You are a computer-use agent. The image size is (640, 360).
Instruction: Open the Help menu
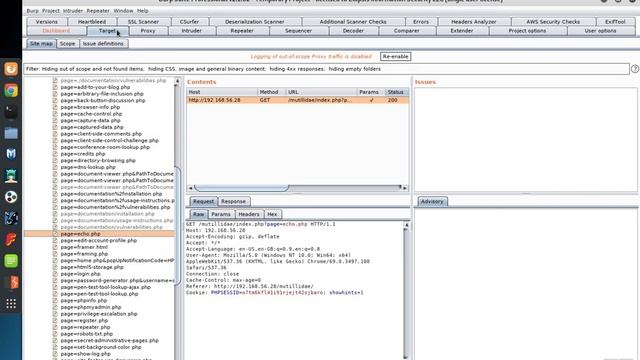point(142,11)
